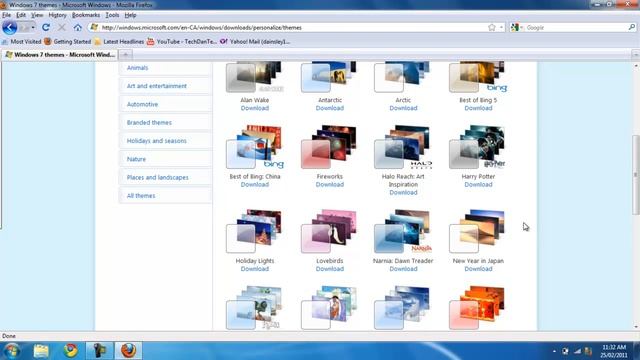
Task: Open the Home page icon
Action: 78,27
